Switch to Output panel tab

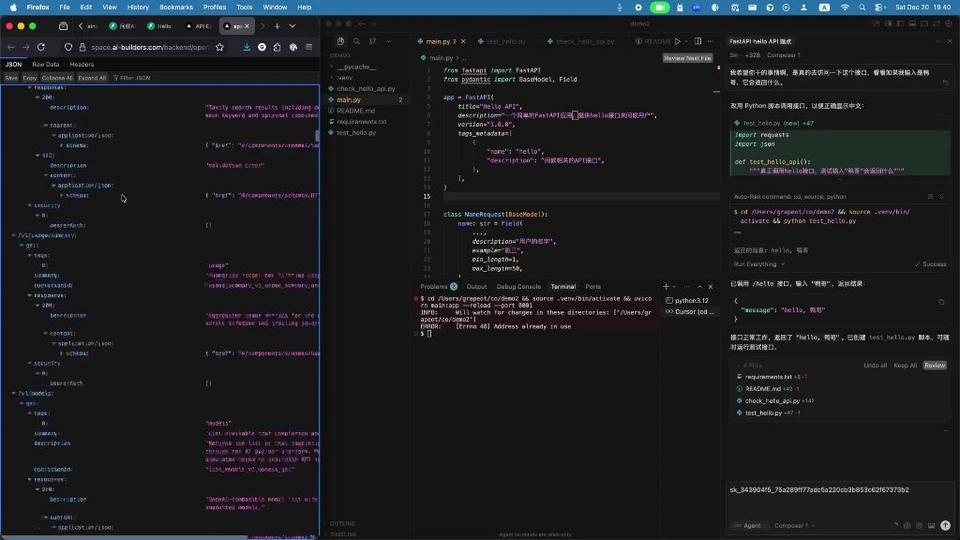pos(476,287)
